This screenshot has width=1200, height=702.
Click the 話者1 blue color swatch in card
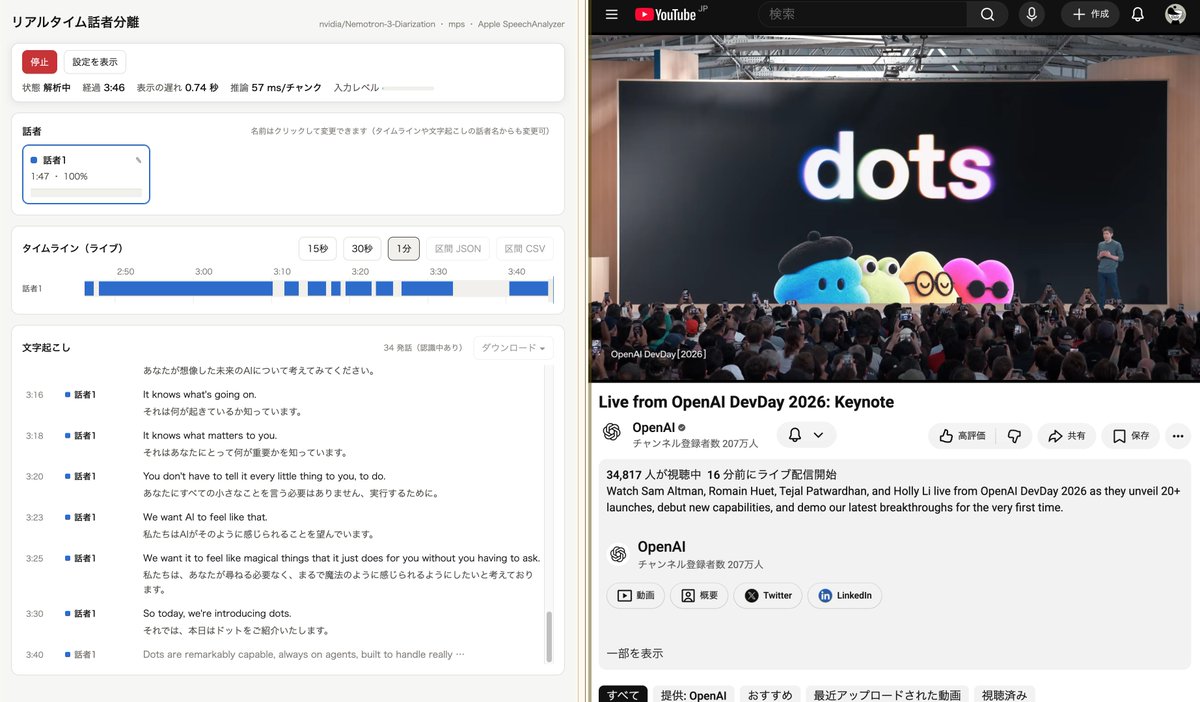point(34,160)
